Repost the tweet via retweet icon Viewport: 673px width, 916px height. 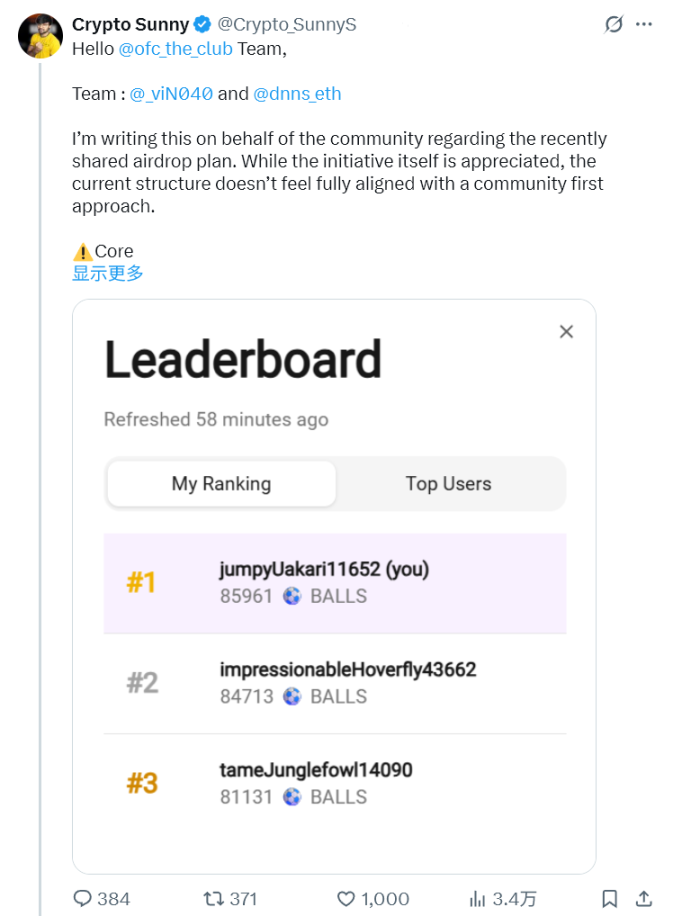tap(213, 898)
